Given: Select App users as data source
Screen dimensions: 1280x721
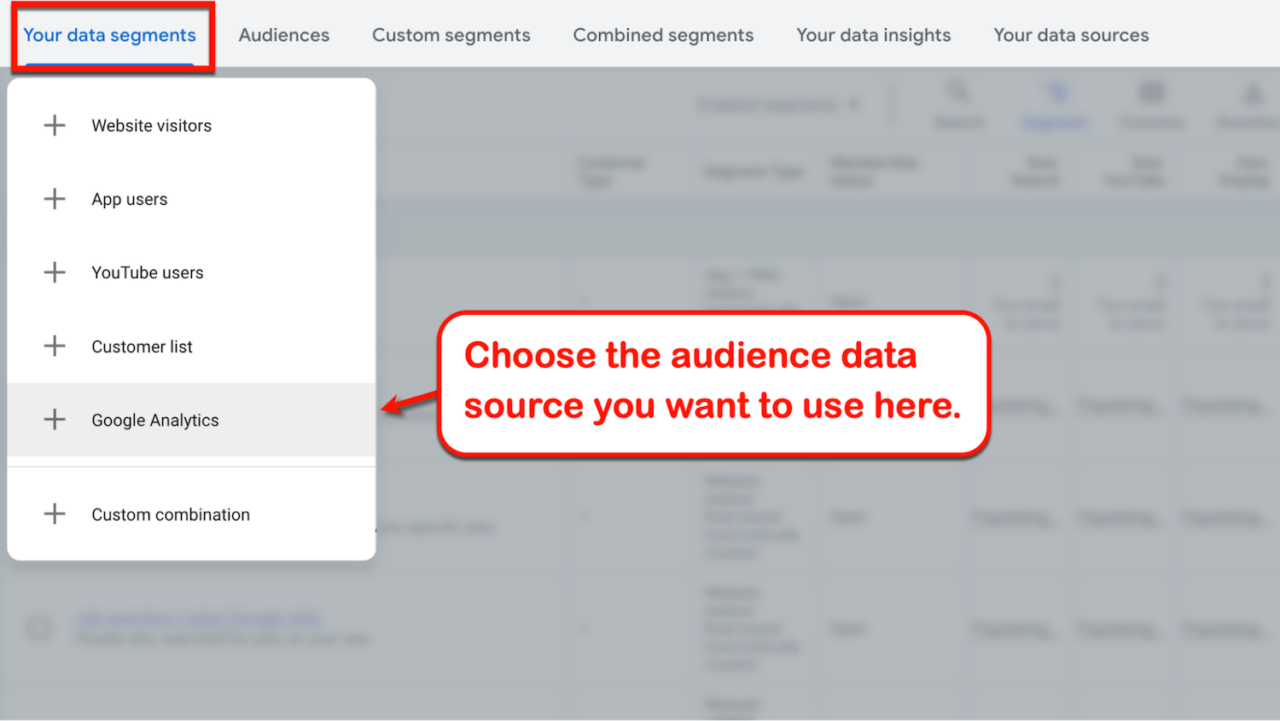Looking at the screenshot, I should tap(191, 199).
